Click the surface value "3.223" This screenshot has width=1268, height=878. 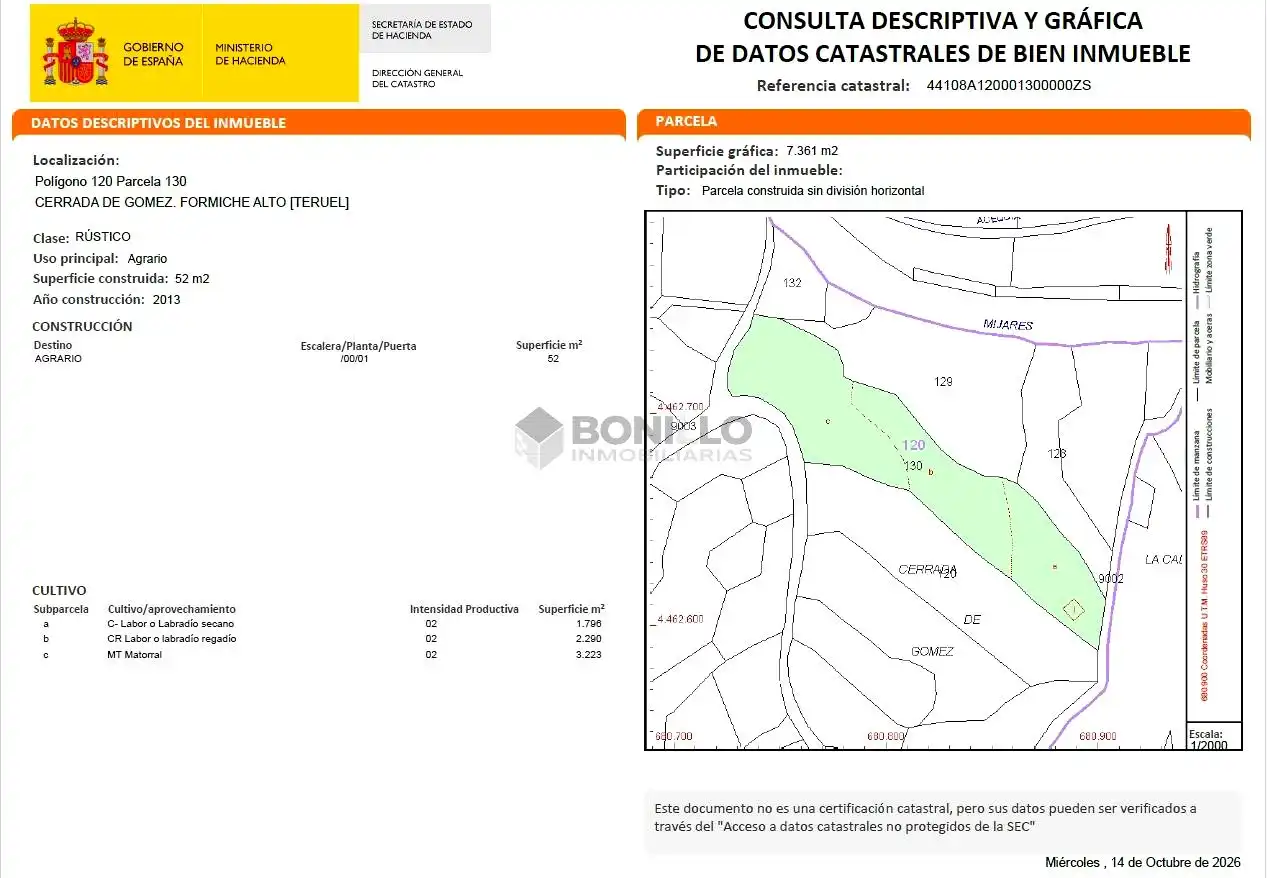coord(589,655)
